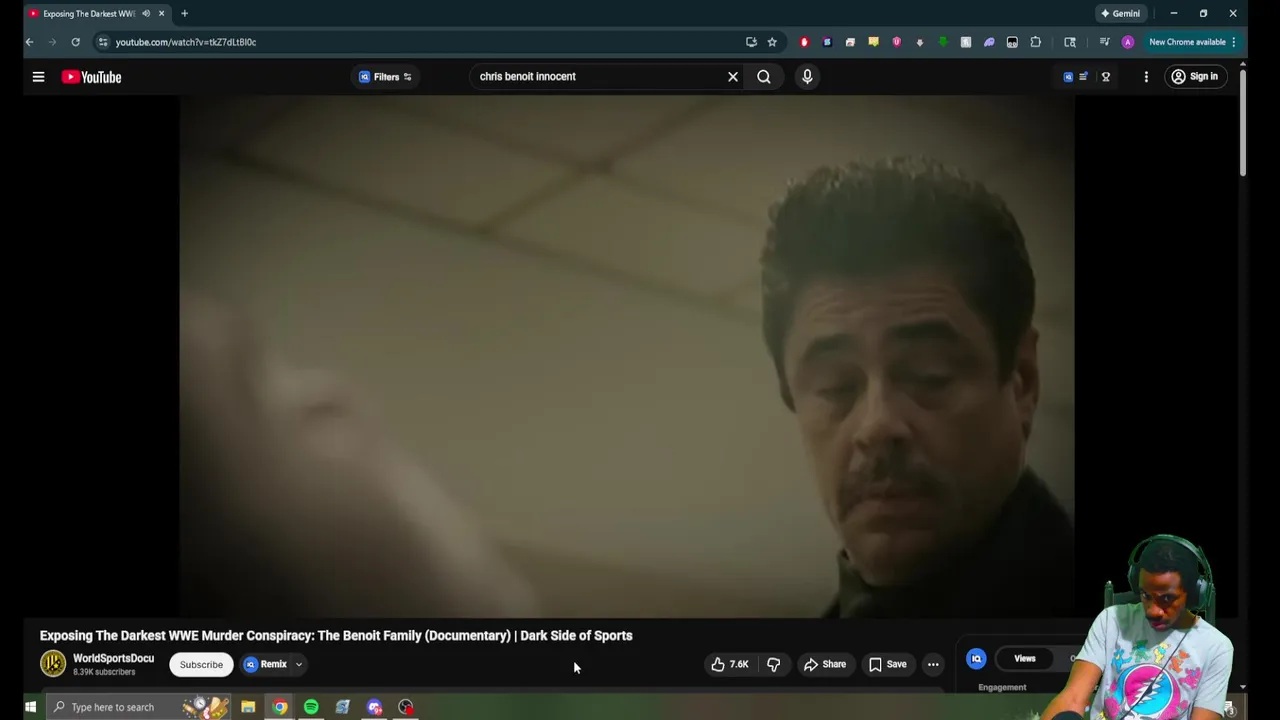Open Spotify from the taskbar
This screenshot has width=1280, height=720.
pyautogui.click(x=311, y=707)
